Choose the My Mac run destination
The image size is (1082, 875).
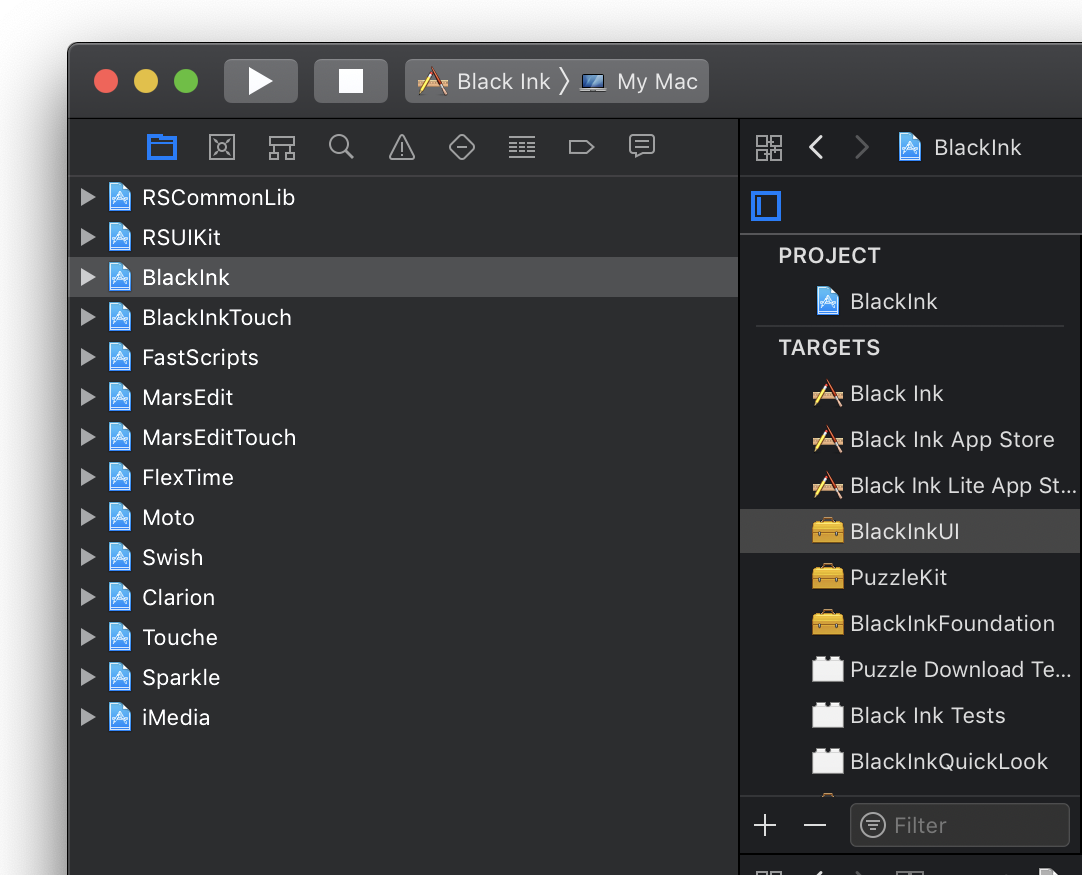pos(639,81)
